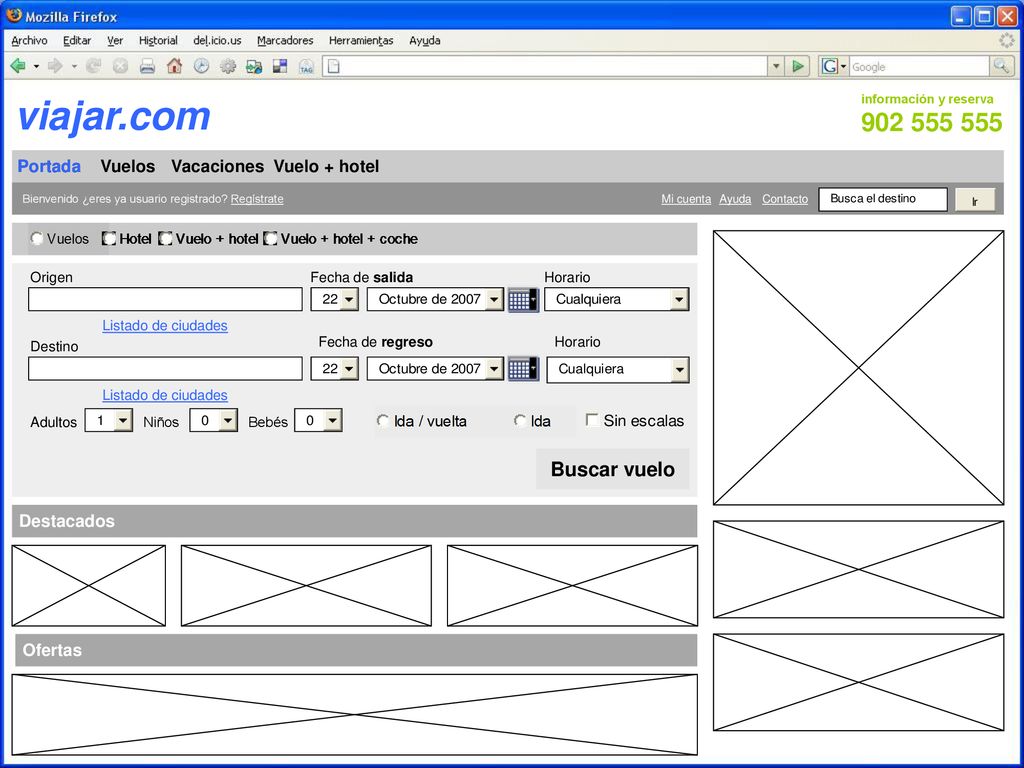The image size is (1024, 768).
Task: Open the Ayuda menu in menu bar
Action: pyautogui.click(x=424, y=40)
